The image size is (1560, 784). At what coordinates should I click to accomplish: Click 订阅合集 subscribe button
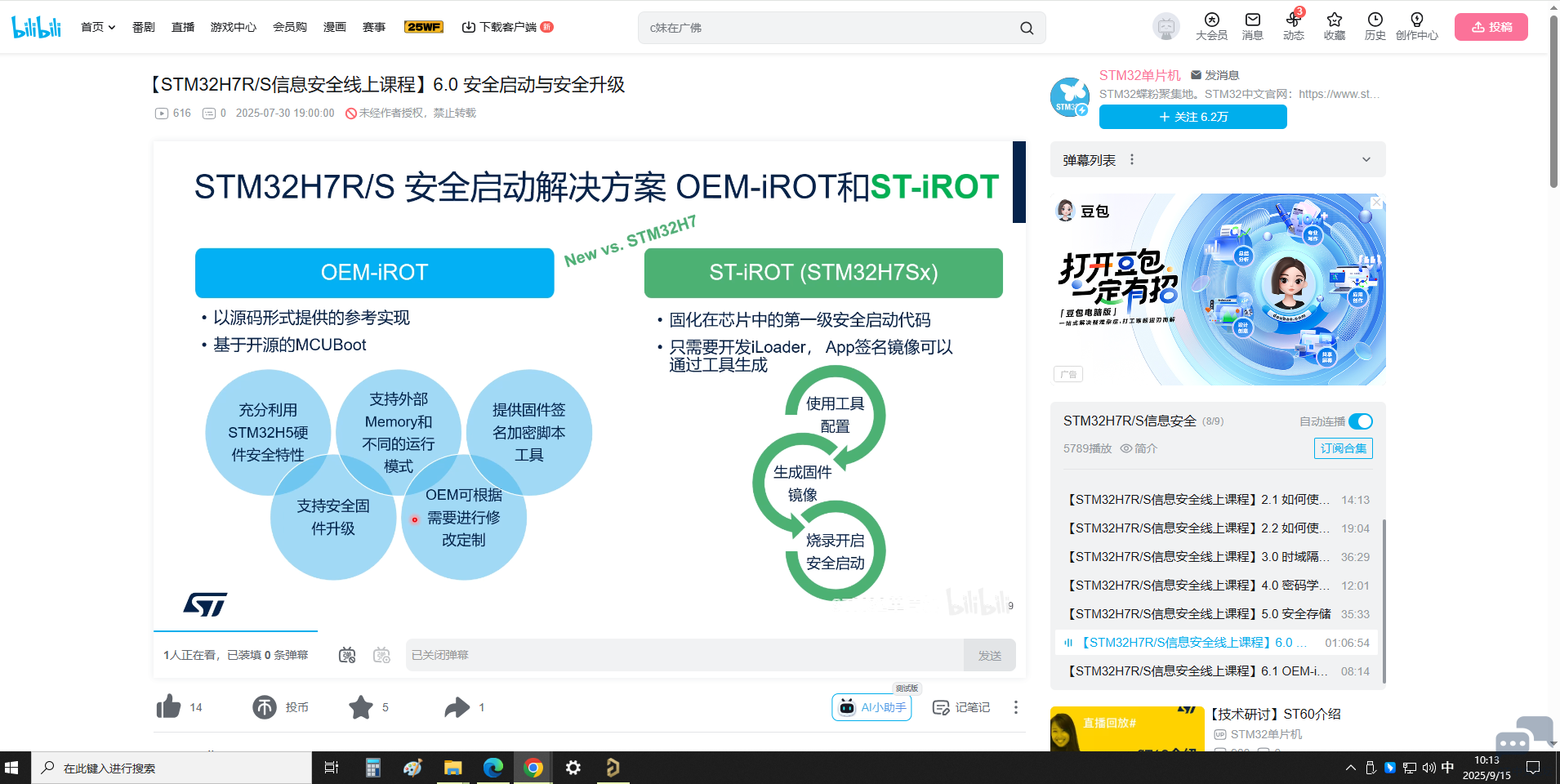(x=1344, y=448)
